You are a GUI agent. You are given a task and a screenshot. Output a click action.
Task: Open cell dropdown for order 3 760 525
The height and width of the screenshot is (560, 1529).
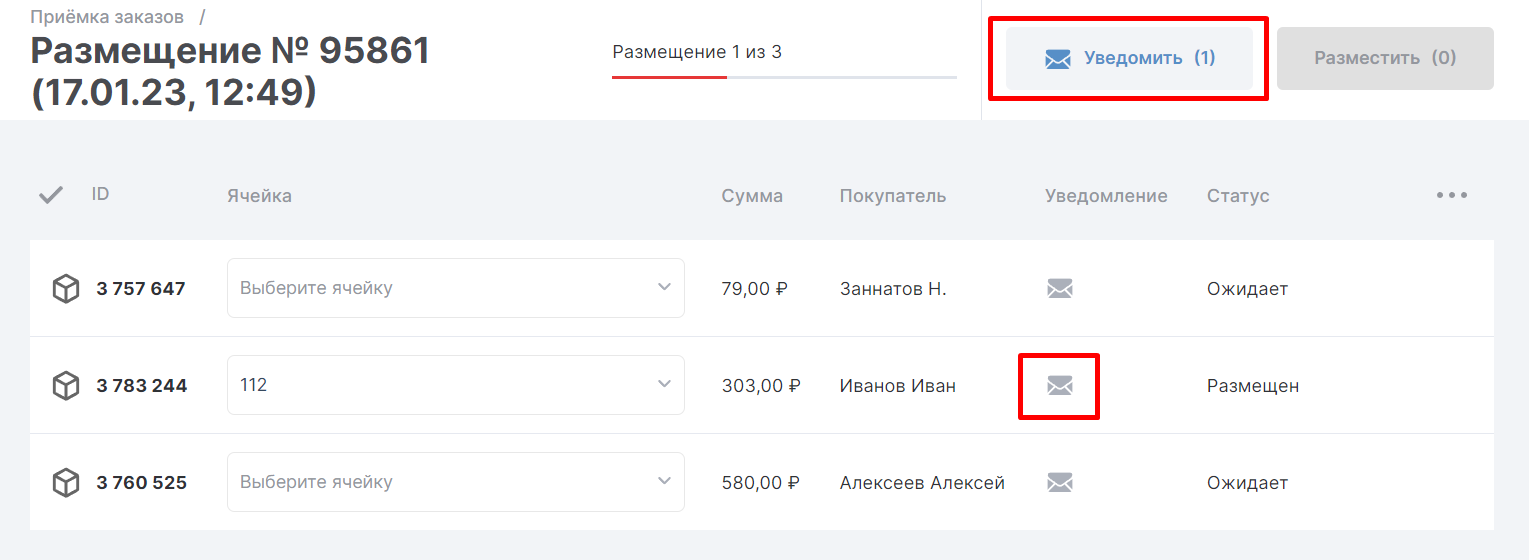pyautogui.click(x=456, y=482)
